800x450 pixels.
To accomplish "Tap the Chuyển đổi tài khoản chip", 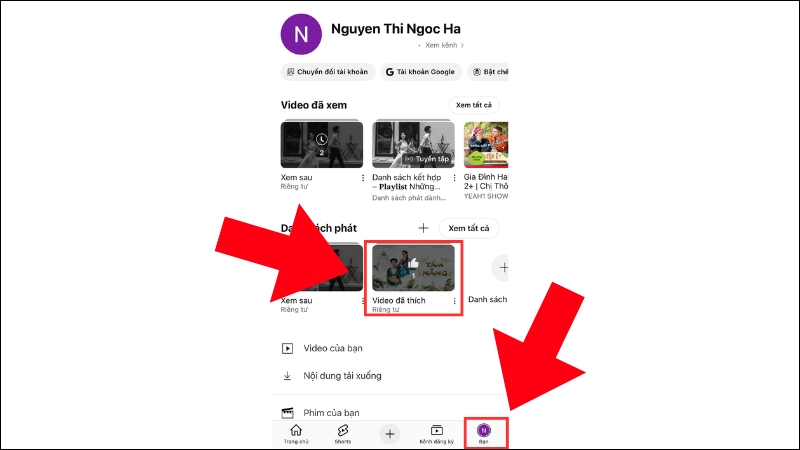I will [x=326, y=72].
